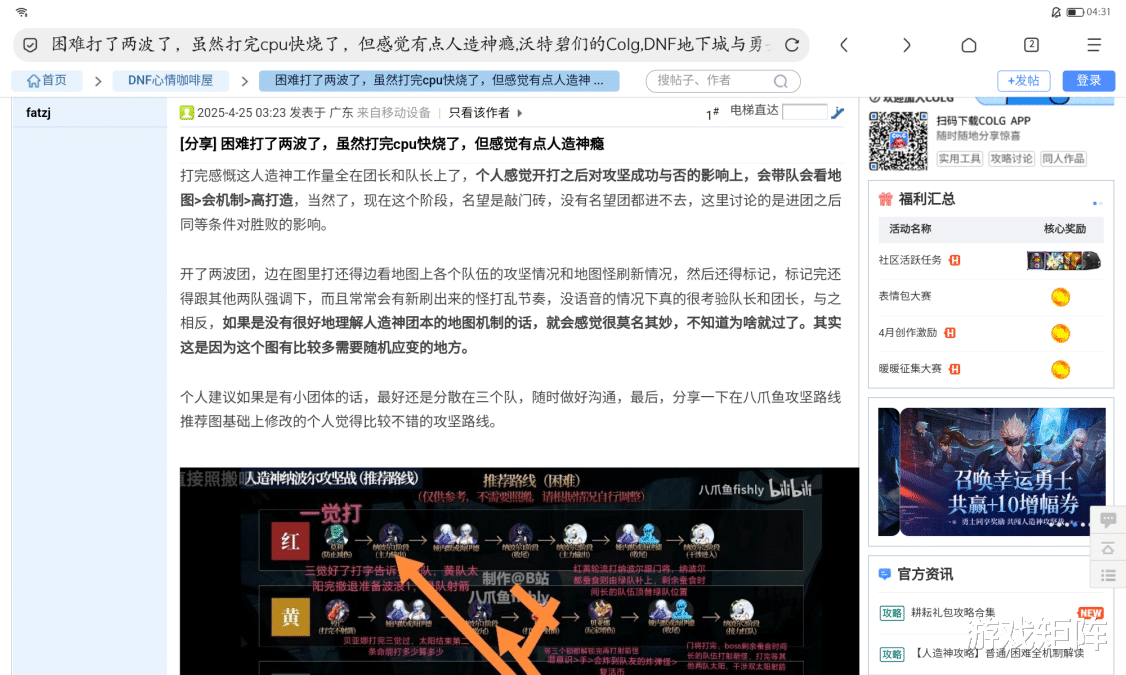The width and height of the screenshot is (1126, 675).
Task: Open 4月创作激励 activity
Action: click(908, 332)
